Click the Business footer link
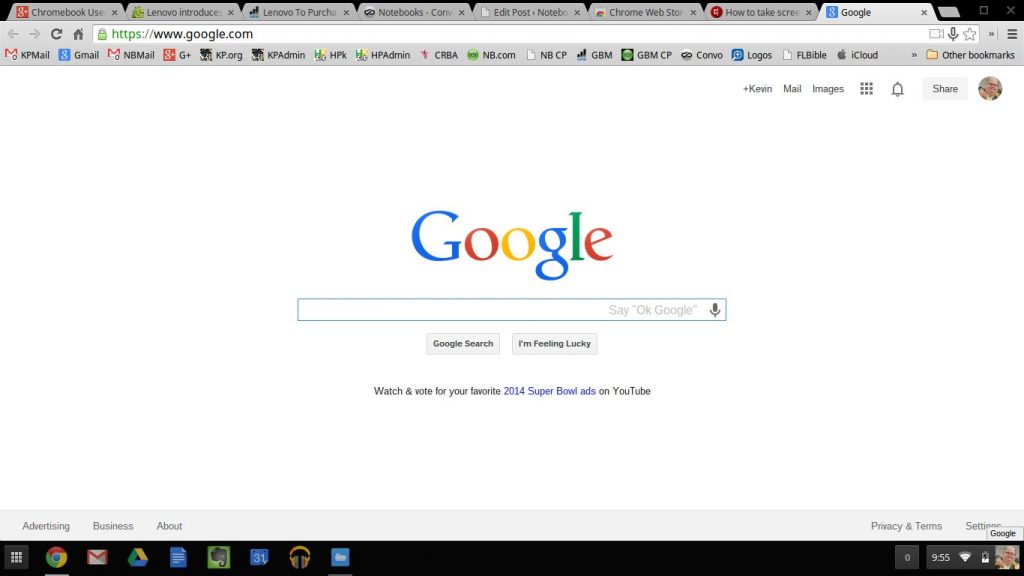 (x=113, y=526)
